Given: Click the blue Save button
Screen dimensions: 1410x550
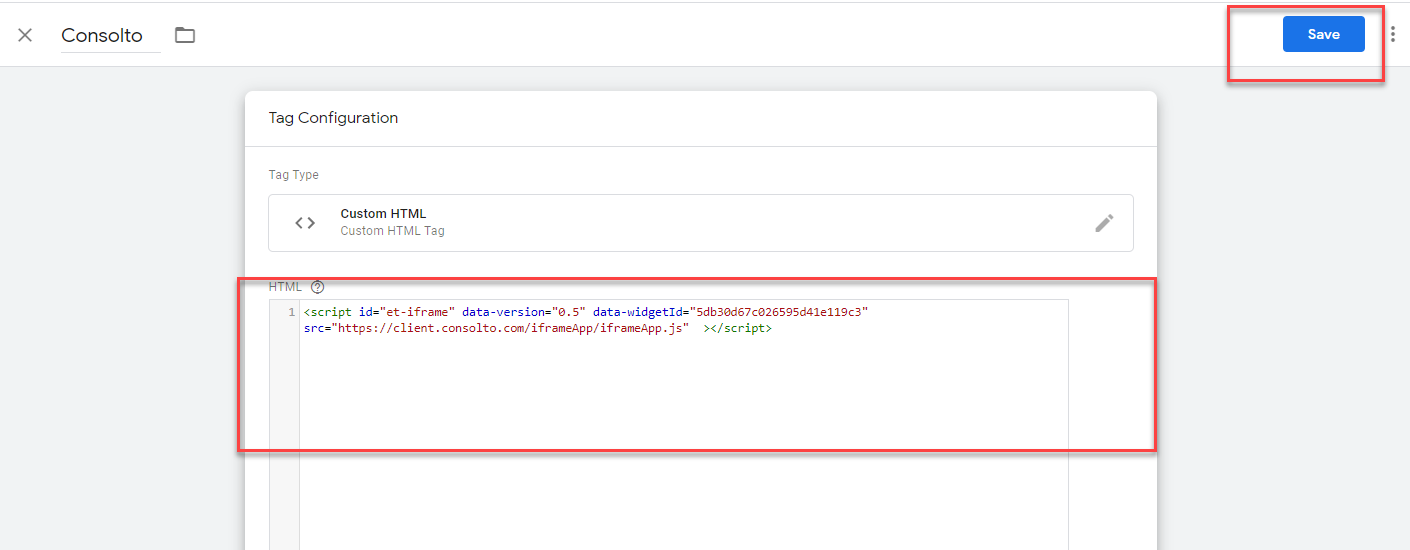Looking at the screenshot, I should 1323,34.
